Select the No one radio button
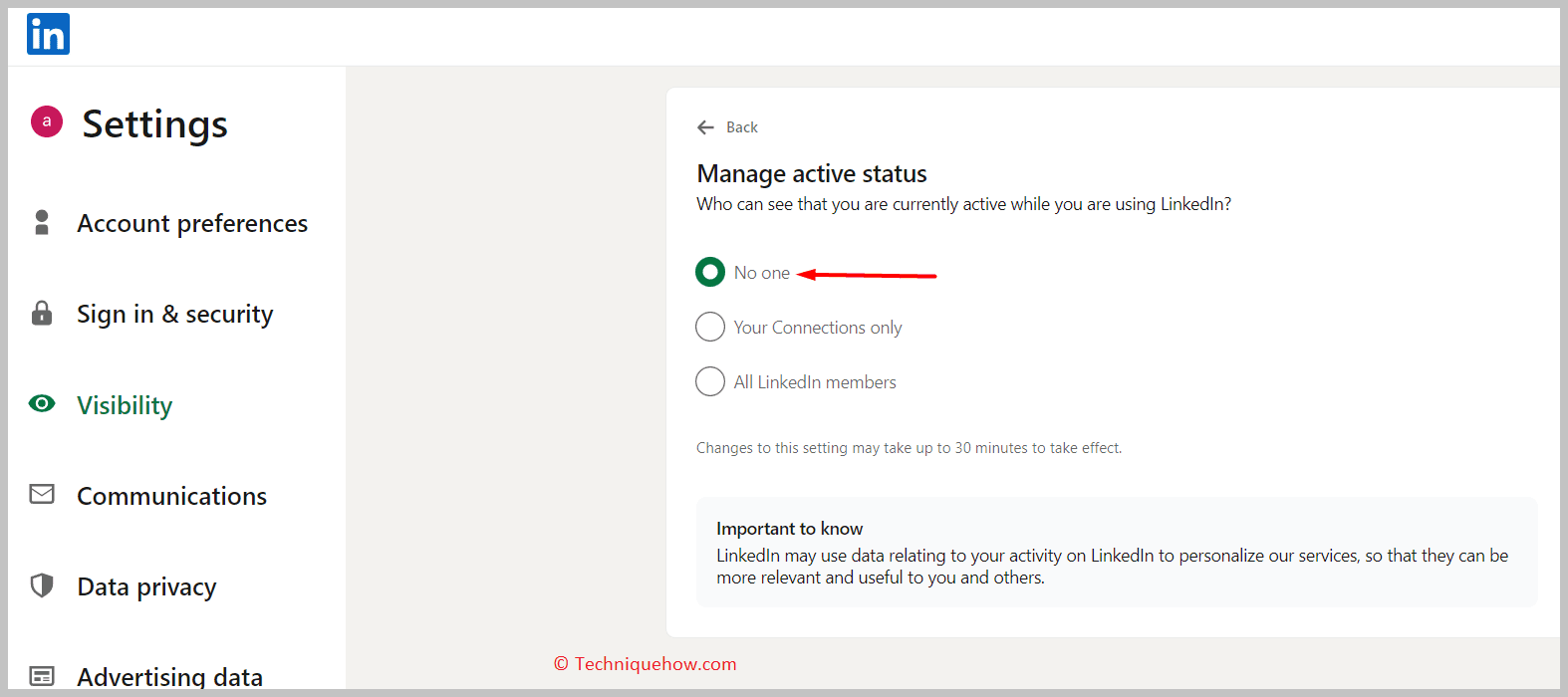Screen dimensions: 1568x697 tap(710, 272)
